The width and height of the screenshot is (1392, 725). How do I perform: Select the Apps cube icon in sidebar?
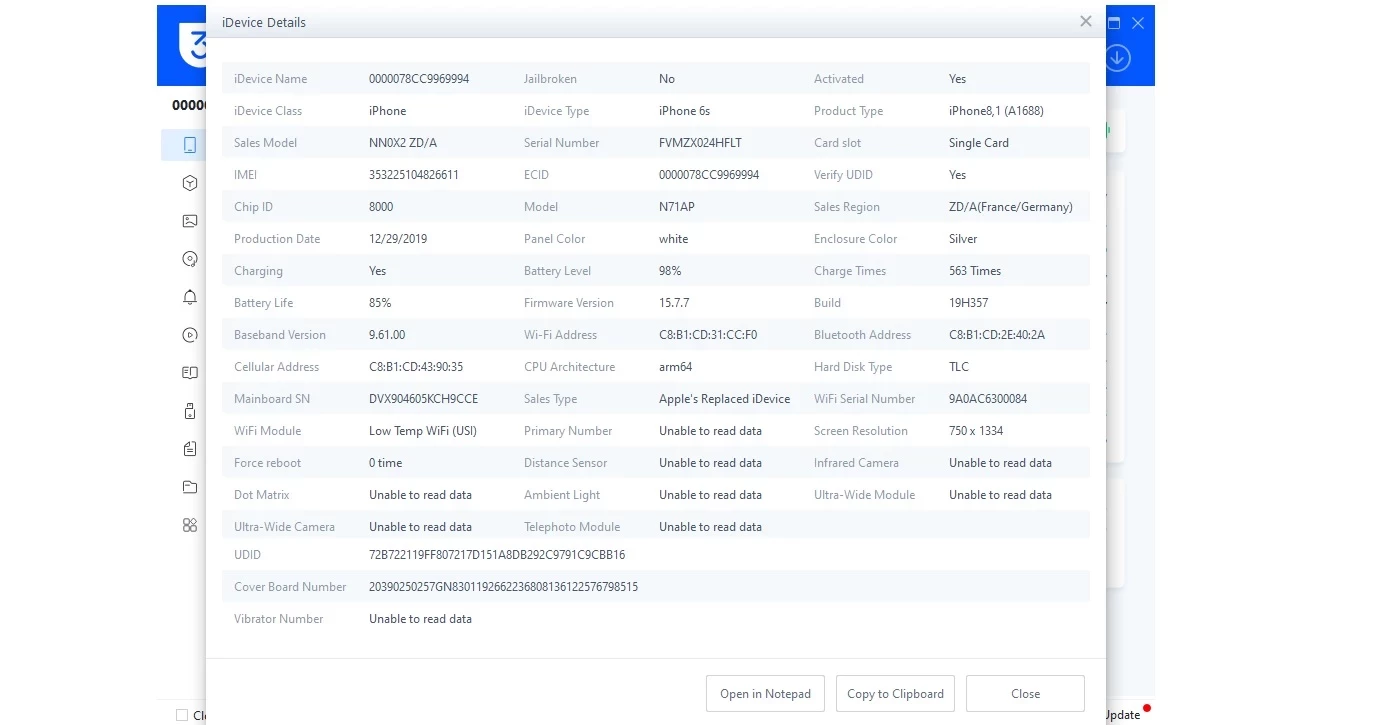point(190,183)
